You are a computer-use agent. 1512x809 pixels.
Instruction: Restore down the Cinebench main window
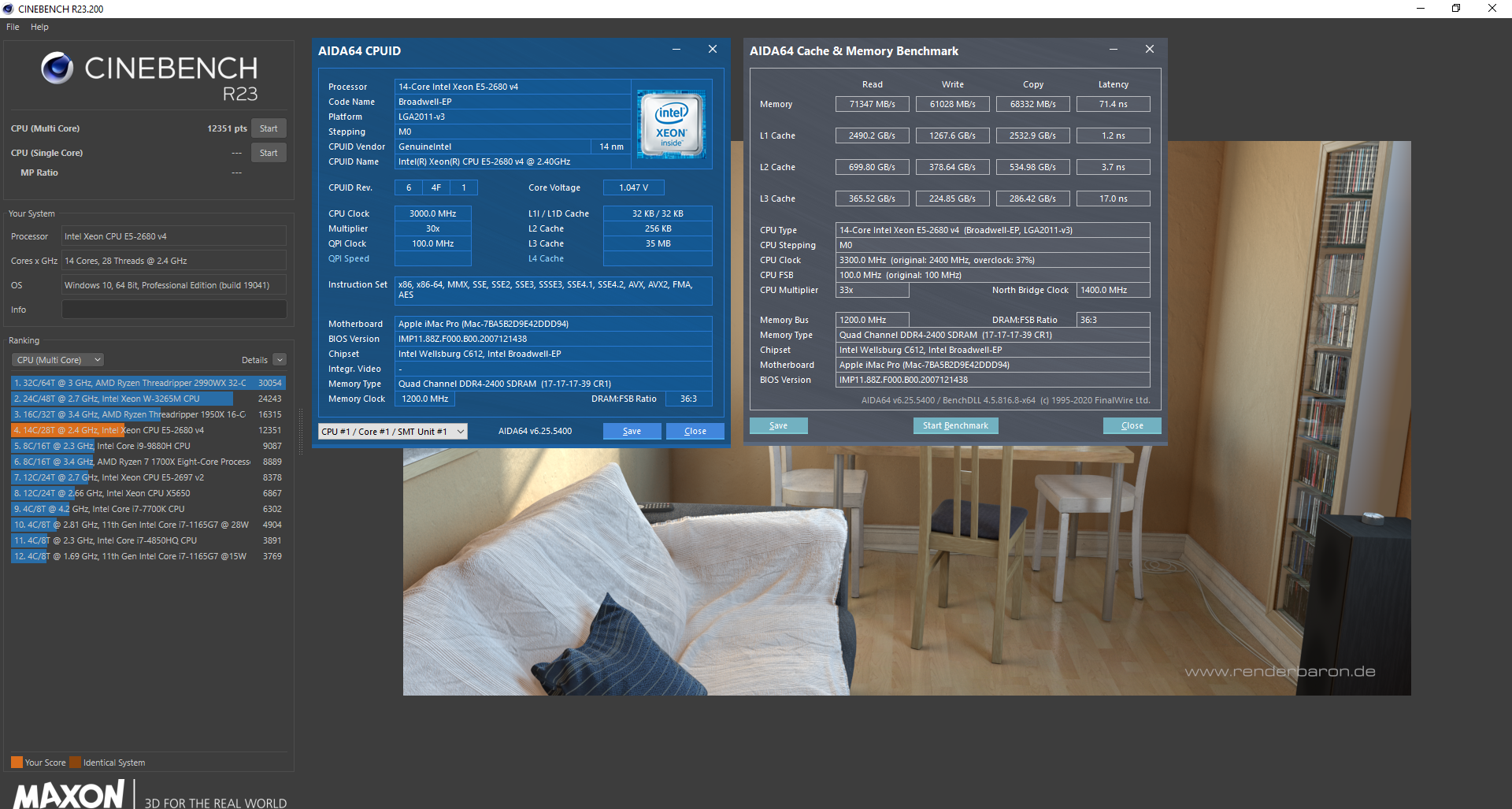pyautogui.click(x=1456, y=9)
